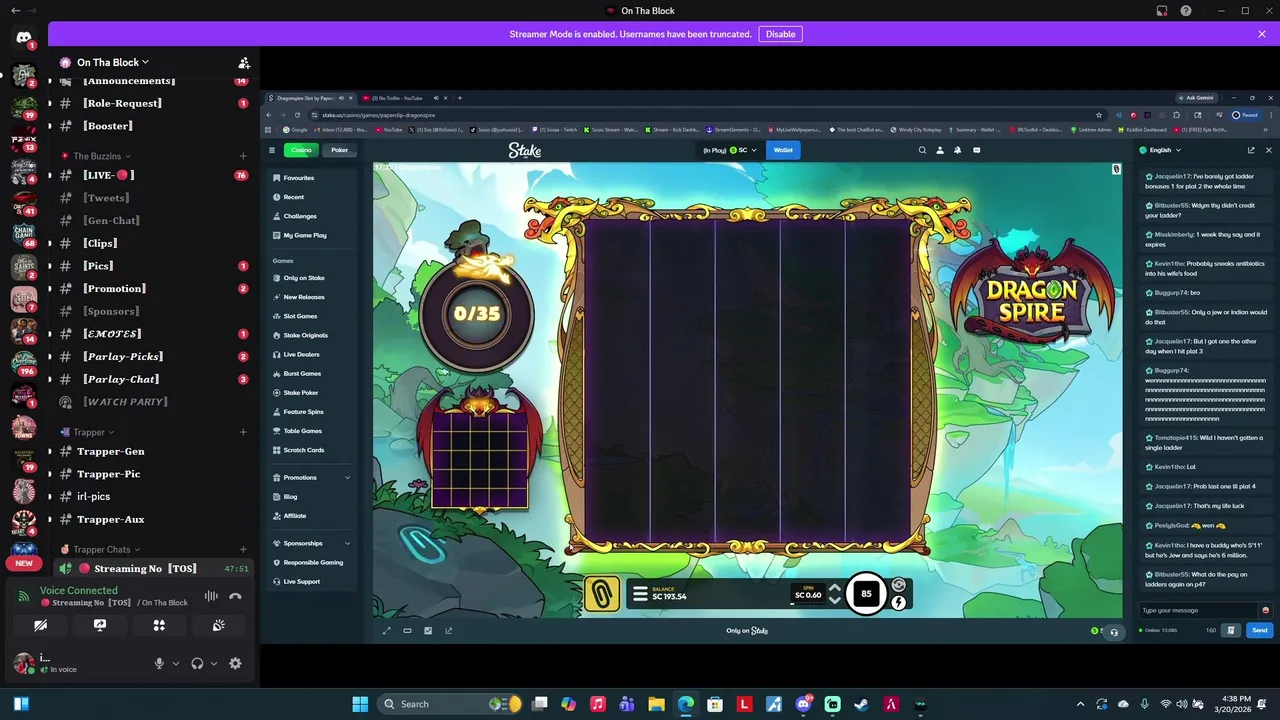Increase spin bet amount arrow
The image size is (1280, 720).
[x=835, y=588]
